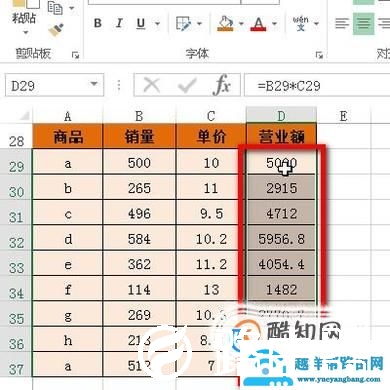This screenshot has height=390, width=390.
Task: Open font color dropdown arrow
Action: 274,24
